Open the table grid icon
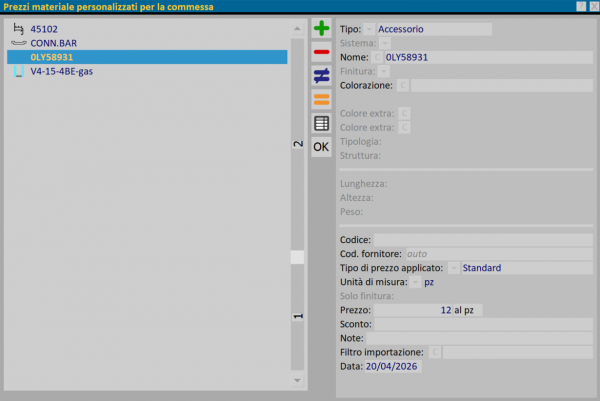The width and height of the screenshot is (600, 401). point(321,123)
